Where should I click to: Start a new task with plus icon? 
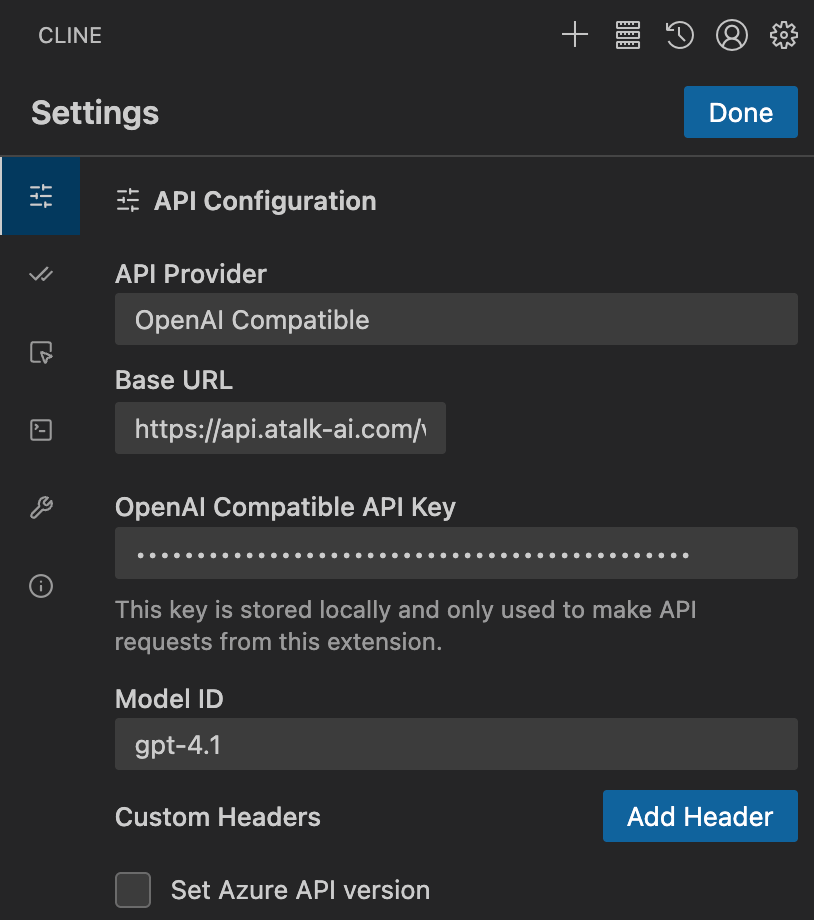click(575, 36)
